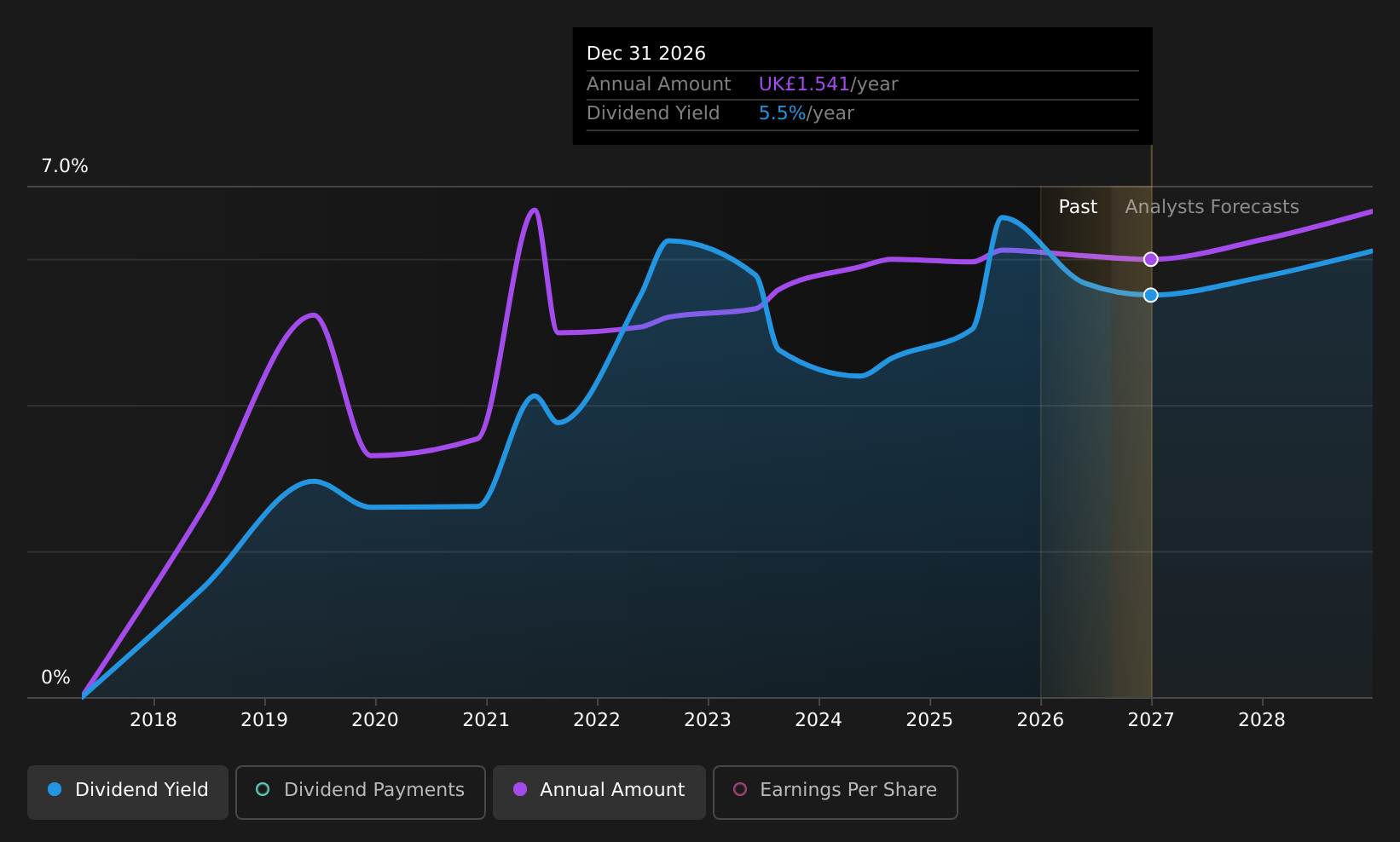
Task: Click the 2018 axis label
Action: click(x=153, y=720)
